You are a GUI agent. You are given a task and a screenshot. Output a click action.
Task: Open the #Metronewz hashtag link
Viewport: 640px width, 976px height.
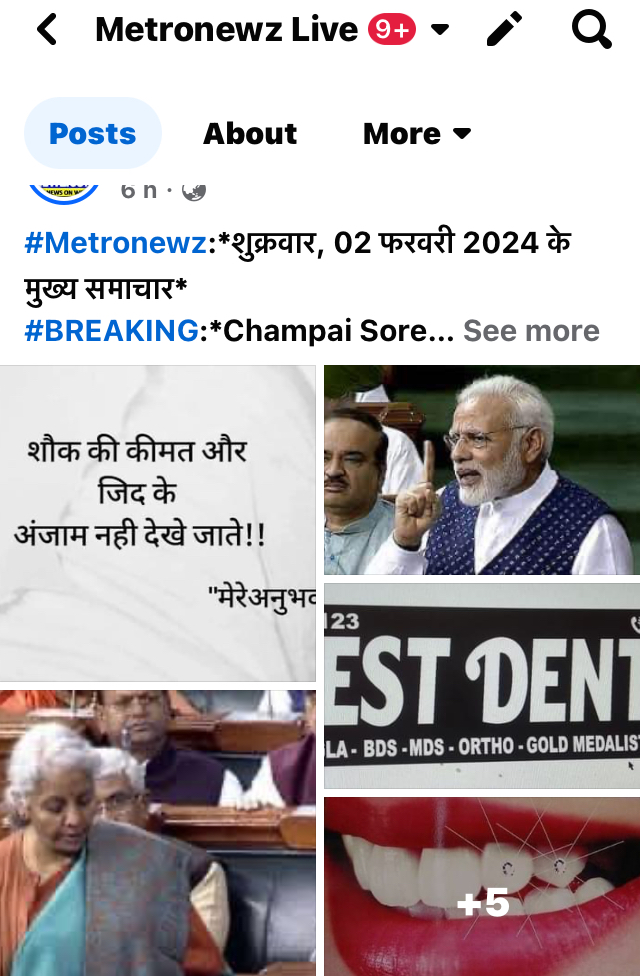(115, 243)
